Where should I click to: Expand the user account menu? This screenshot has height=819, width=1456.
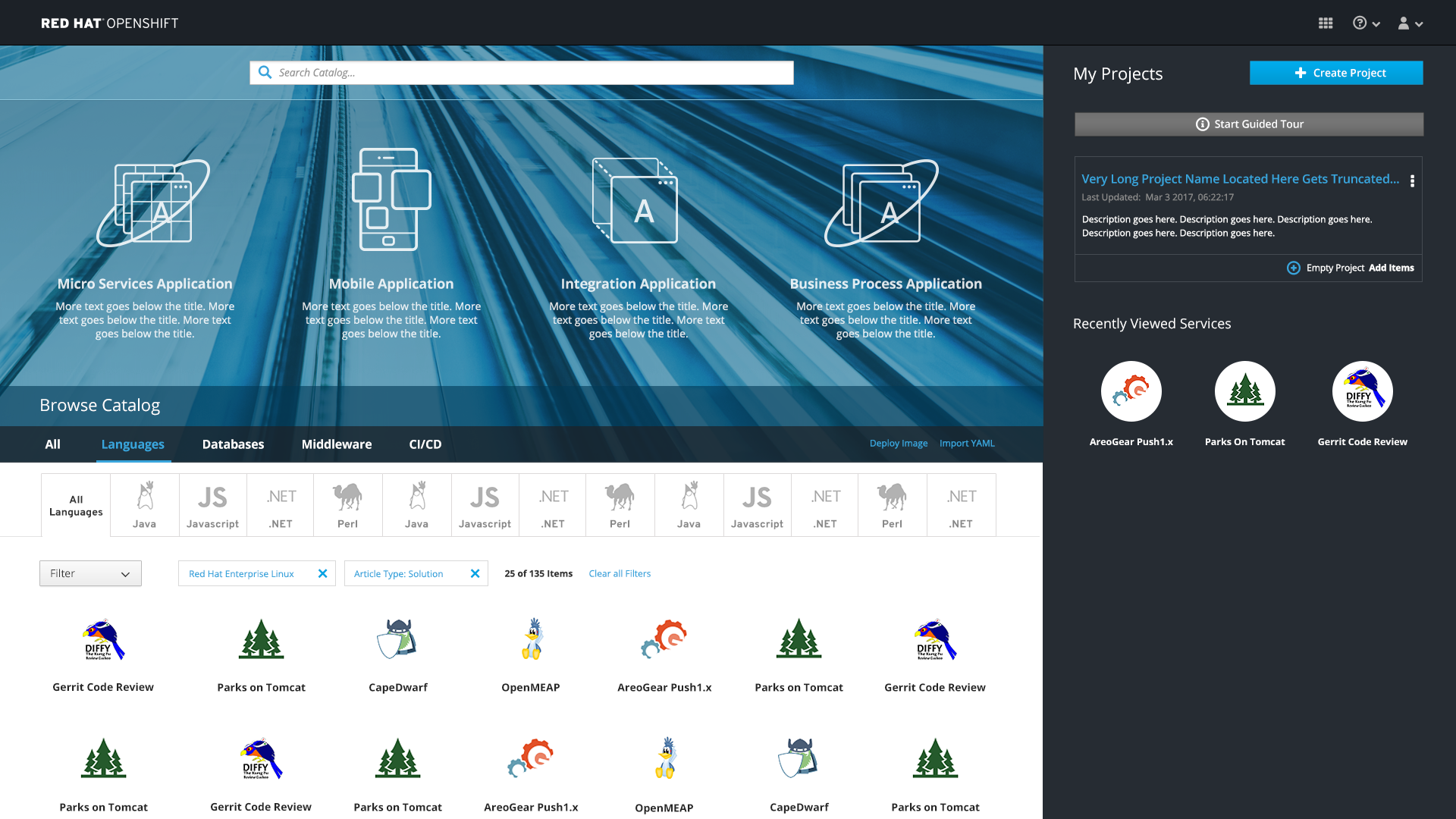point(1410,24)
